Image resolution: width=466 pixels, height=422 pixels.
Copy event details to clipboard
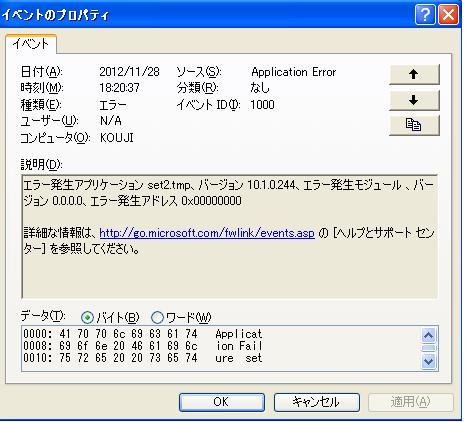[414, 125]
